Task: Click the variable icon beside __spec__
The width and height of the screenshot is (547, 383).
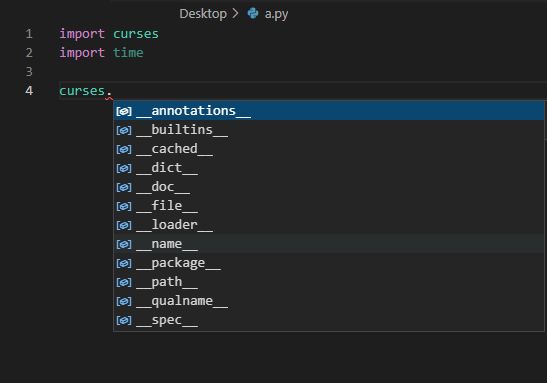Action: click(124, 321)
